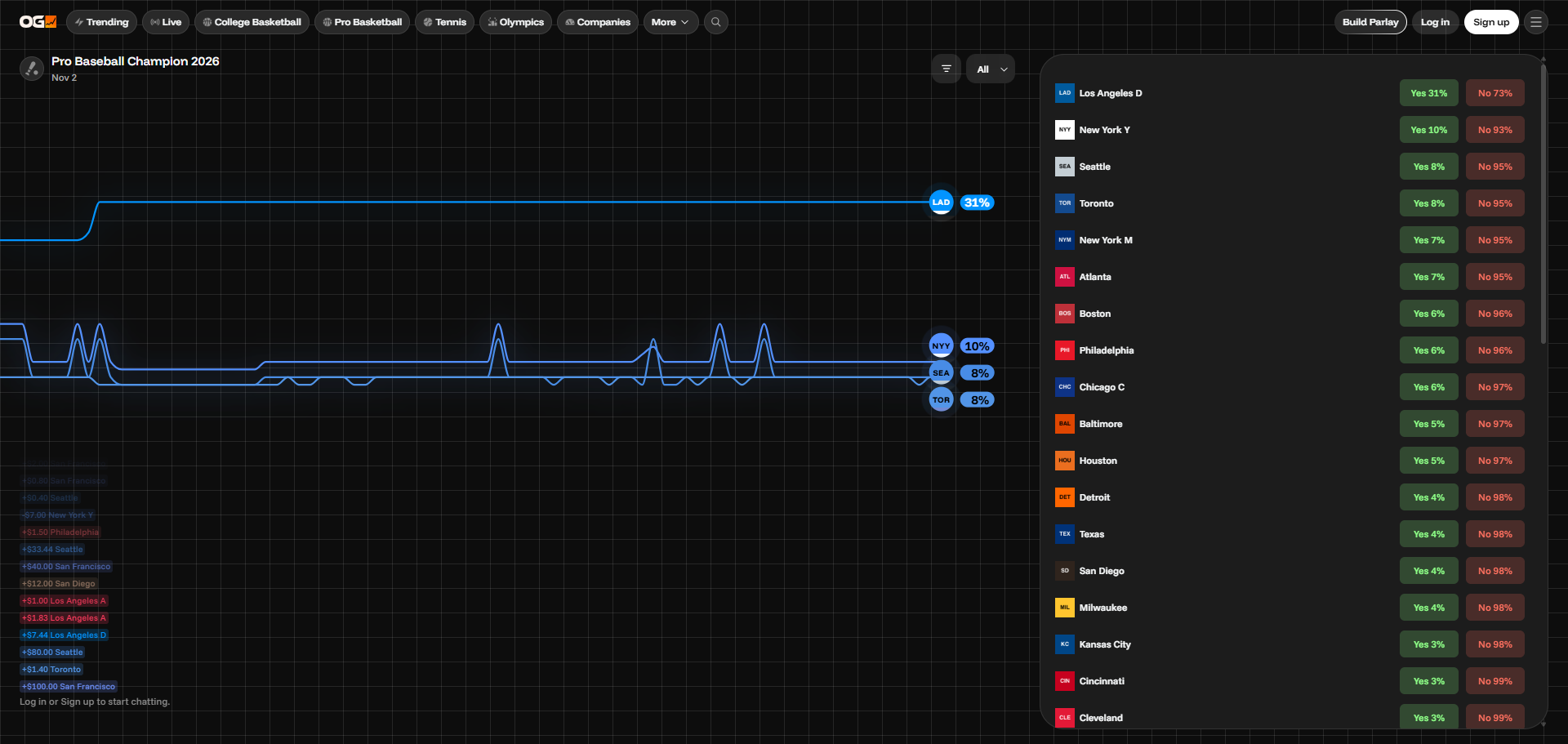Click the Pro Baseball Champion 2026 title
1568x744 pixels.
136,61
